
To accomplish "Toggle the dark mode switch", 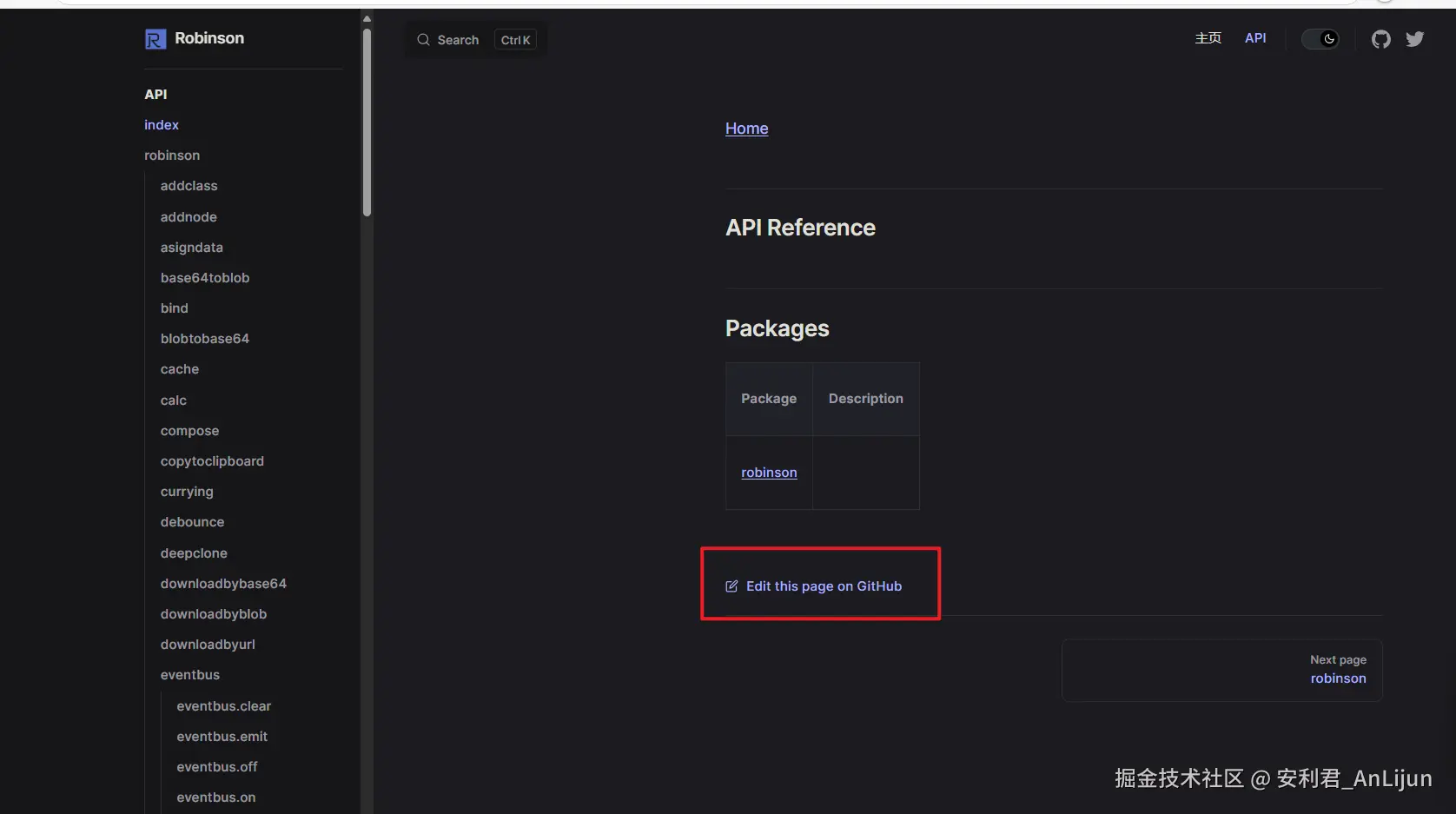I will [x=1320, y=39].
